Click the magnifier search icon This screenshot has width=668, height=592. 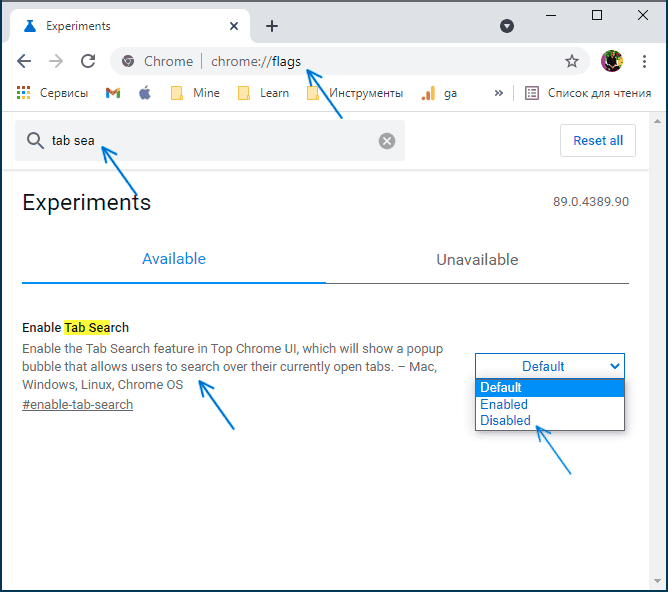click(35, 140)
